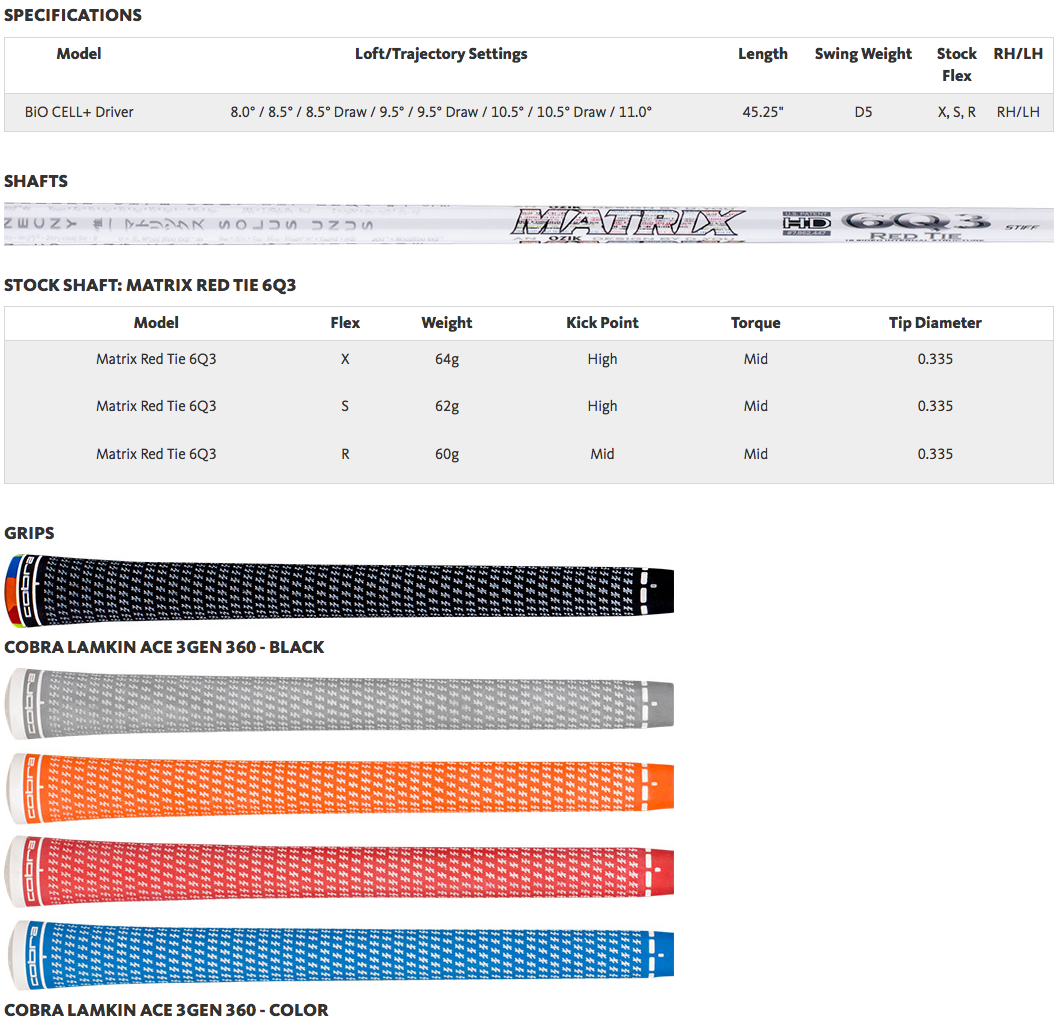This screenshot has width=1062, height=1026.
Task: Click the X flex value
Action: (x=345, y=359)
